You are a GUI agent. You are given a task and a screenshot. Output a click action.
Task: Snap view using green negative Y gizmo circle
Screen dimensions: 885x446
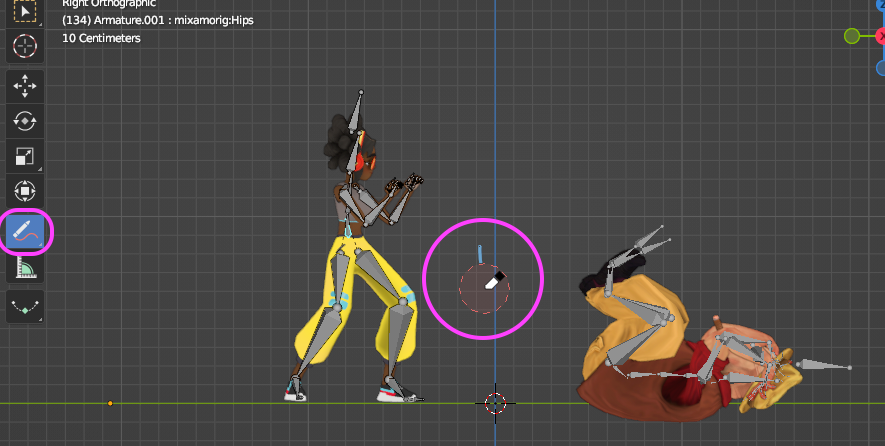pos(852,36)
